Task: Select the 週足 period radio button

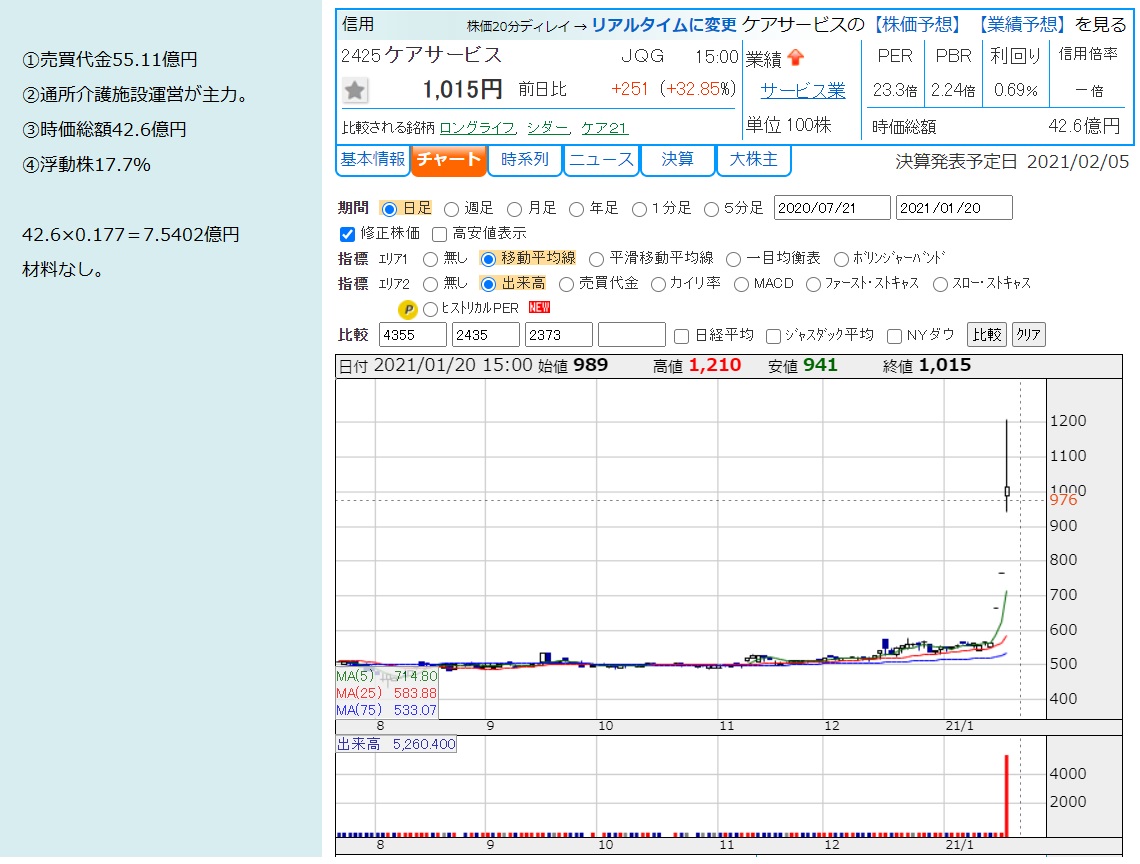Action: pyautogui.click(x=451, y=209)
